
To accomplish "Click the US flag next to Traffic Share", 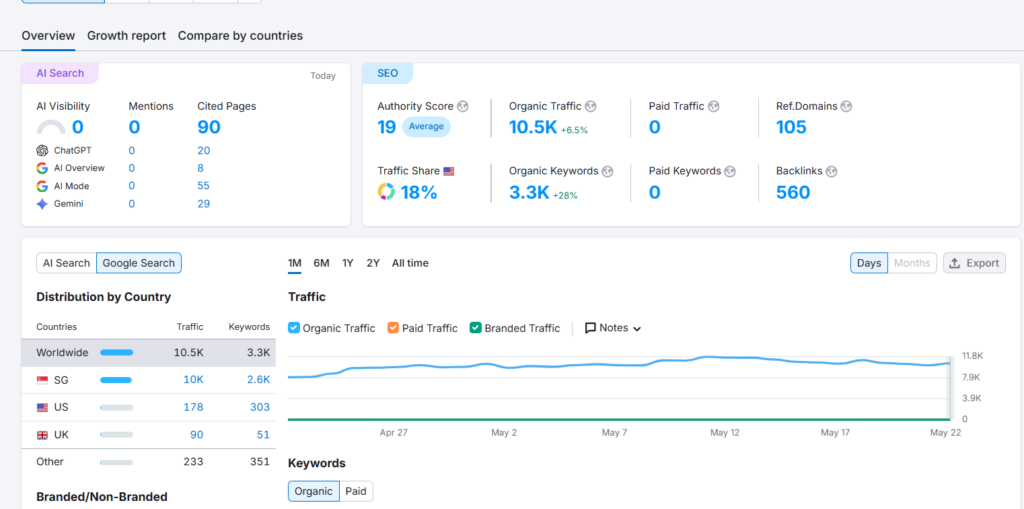I will click(449, 171).
